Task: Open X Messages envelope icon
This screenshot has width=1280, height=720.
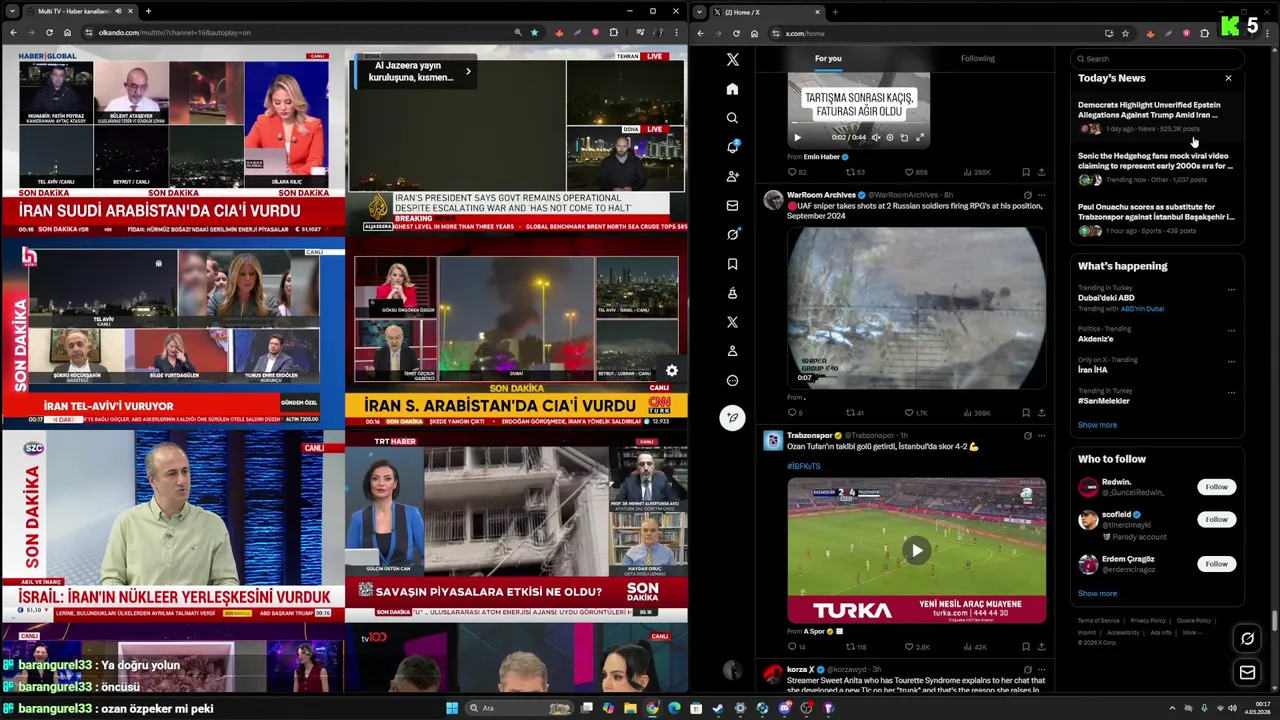Action: pos(732,205)
